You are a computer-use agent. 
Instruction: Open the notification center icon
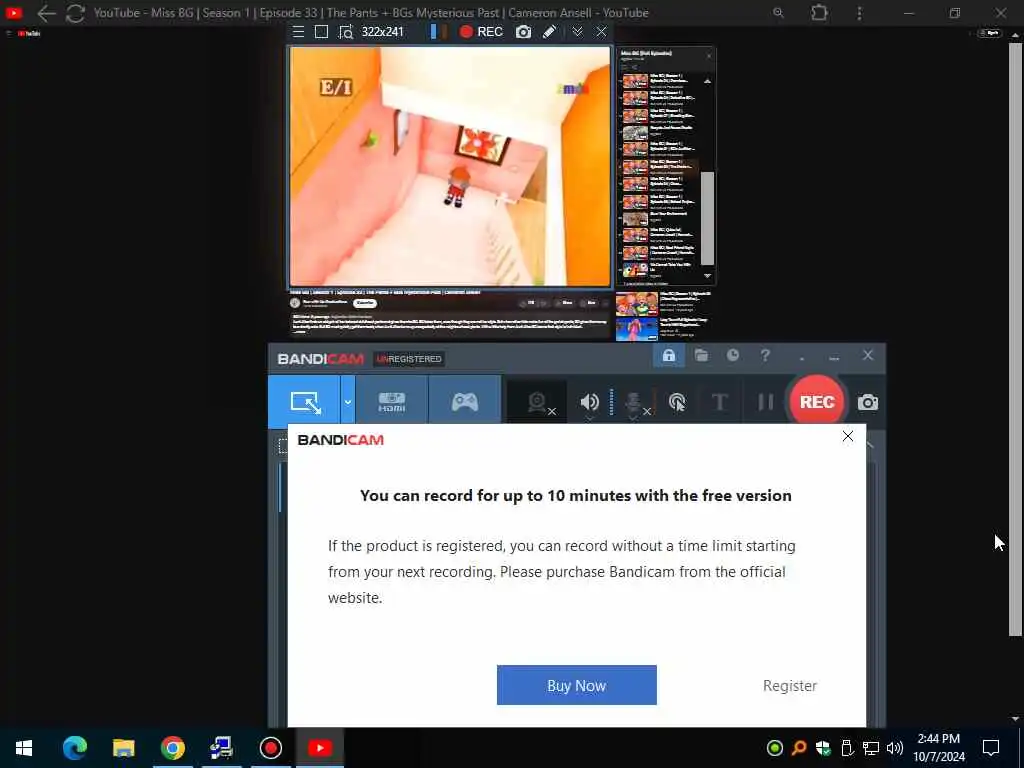(x=991, y=748)
